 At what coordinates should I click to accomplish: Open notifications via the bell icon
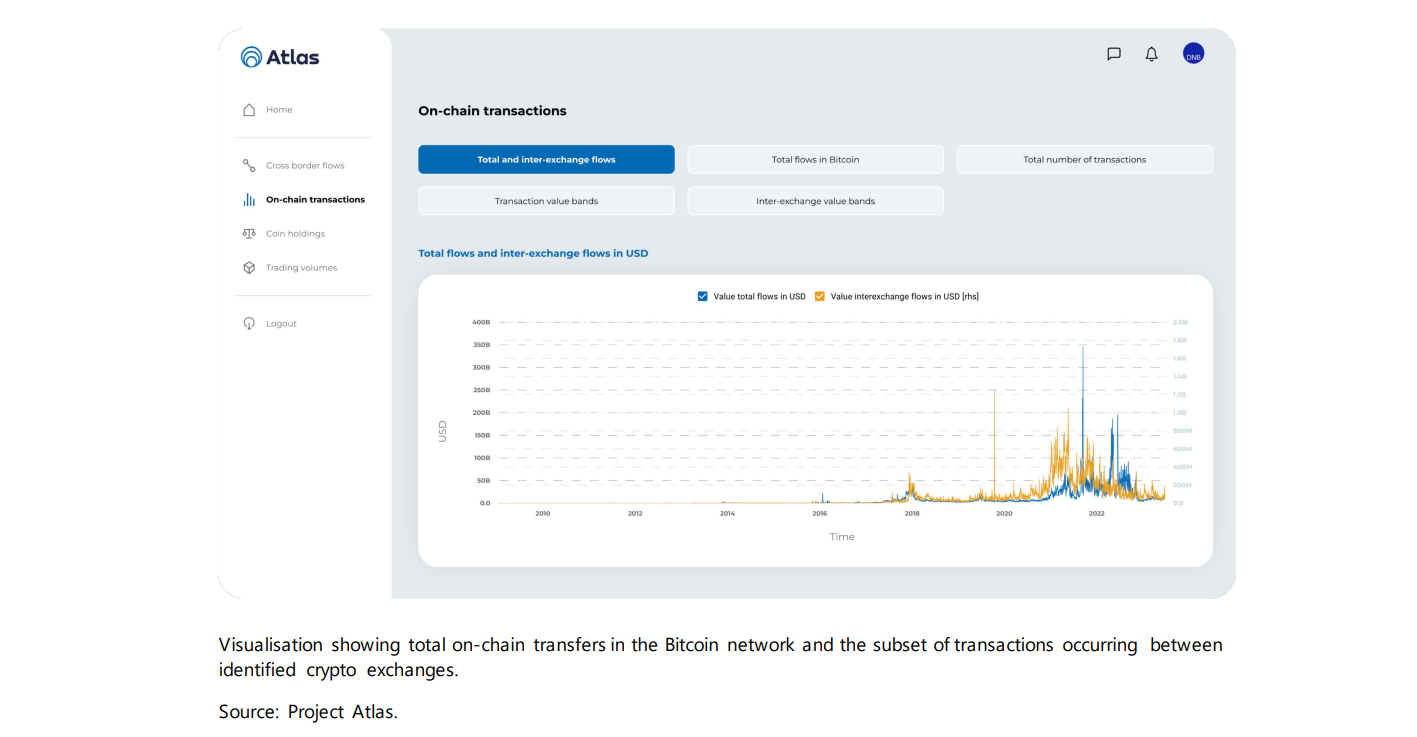[x=1151, y=54]
